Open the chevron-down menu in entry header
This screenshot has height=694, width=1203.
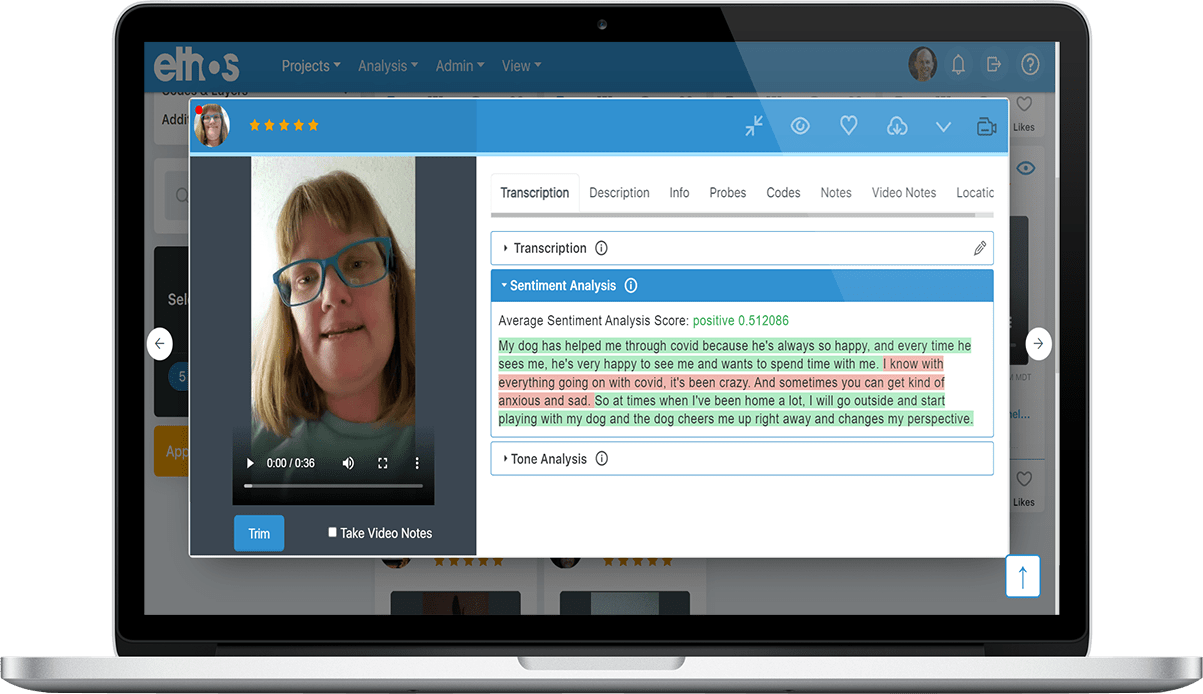(x=943, y=127)
